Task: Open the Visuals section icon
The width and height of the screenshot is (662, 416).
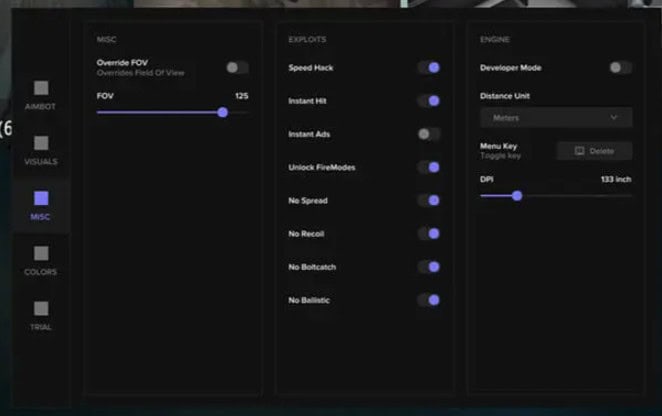Action: pos(41,144)
